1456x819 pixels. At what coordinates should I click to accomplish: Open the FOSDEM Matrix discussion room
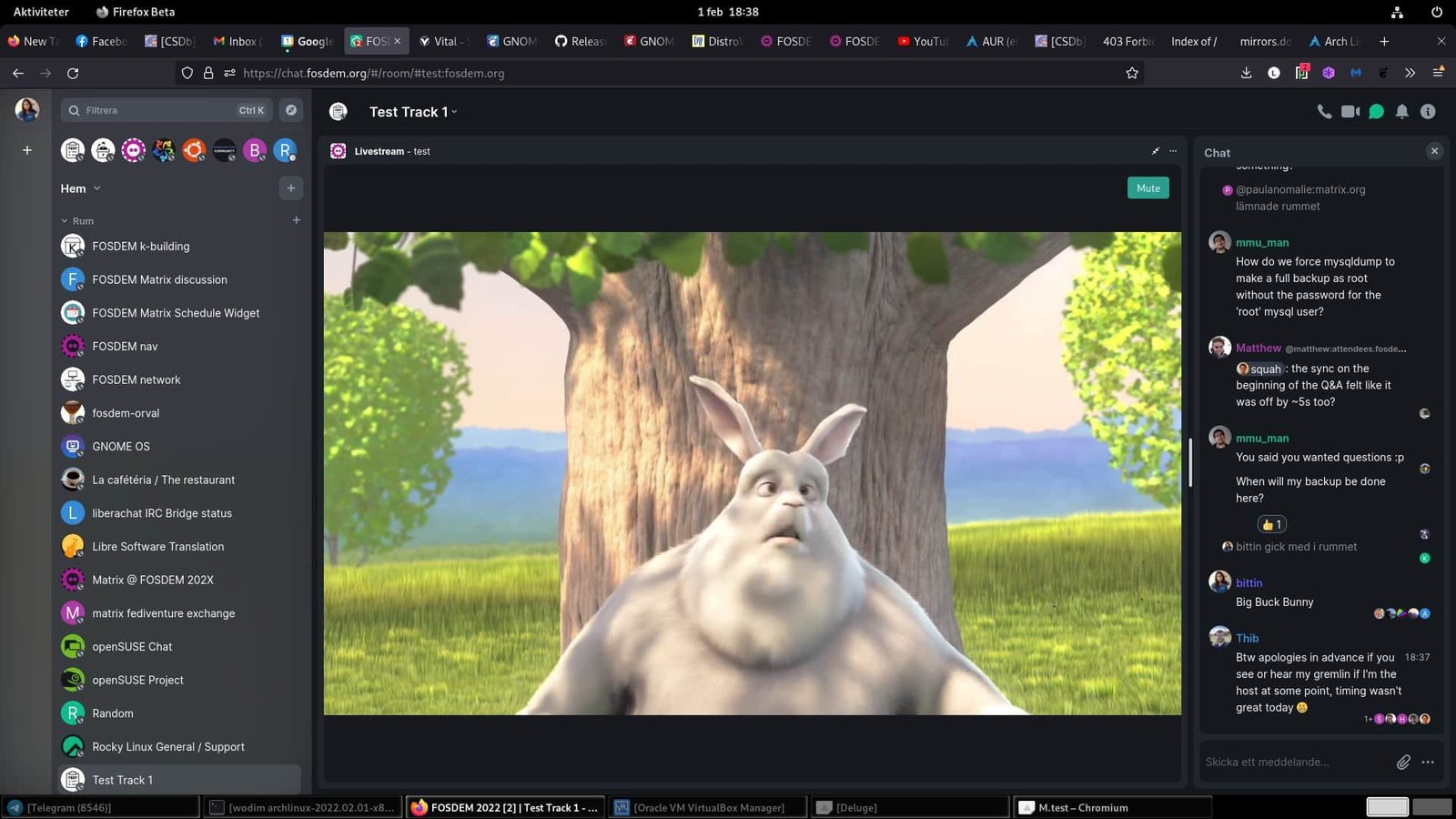point(159,279)
